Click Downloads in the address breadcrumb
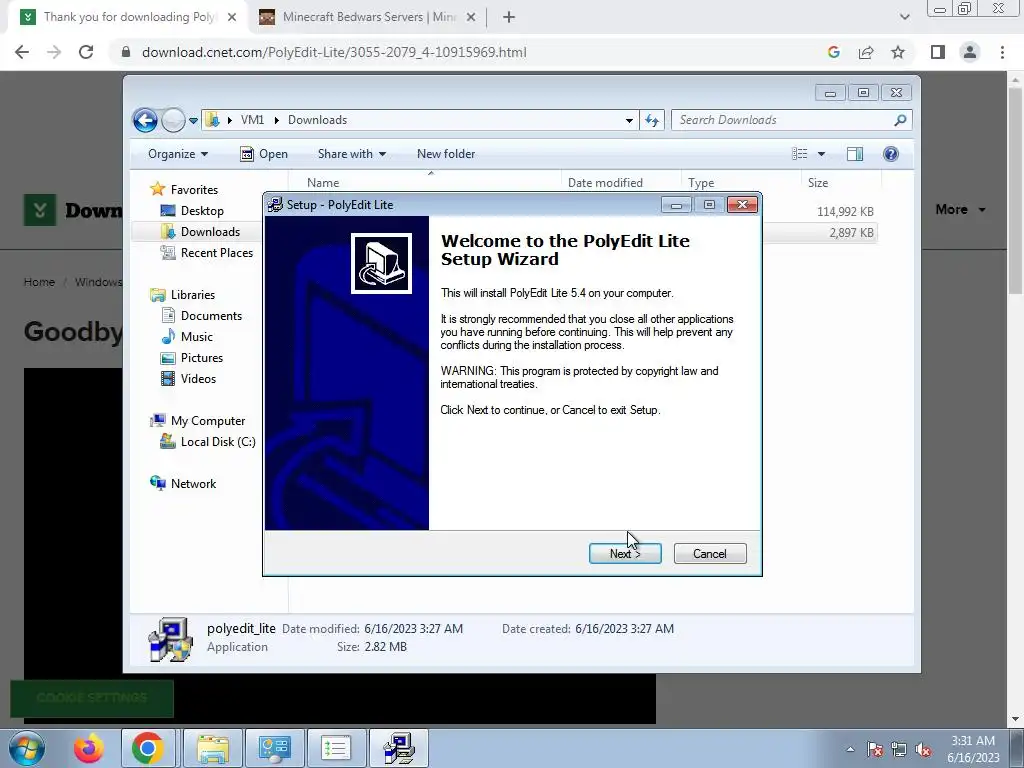The height and width of the screenshot is (768, 1024). pos(317,120)
